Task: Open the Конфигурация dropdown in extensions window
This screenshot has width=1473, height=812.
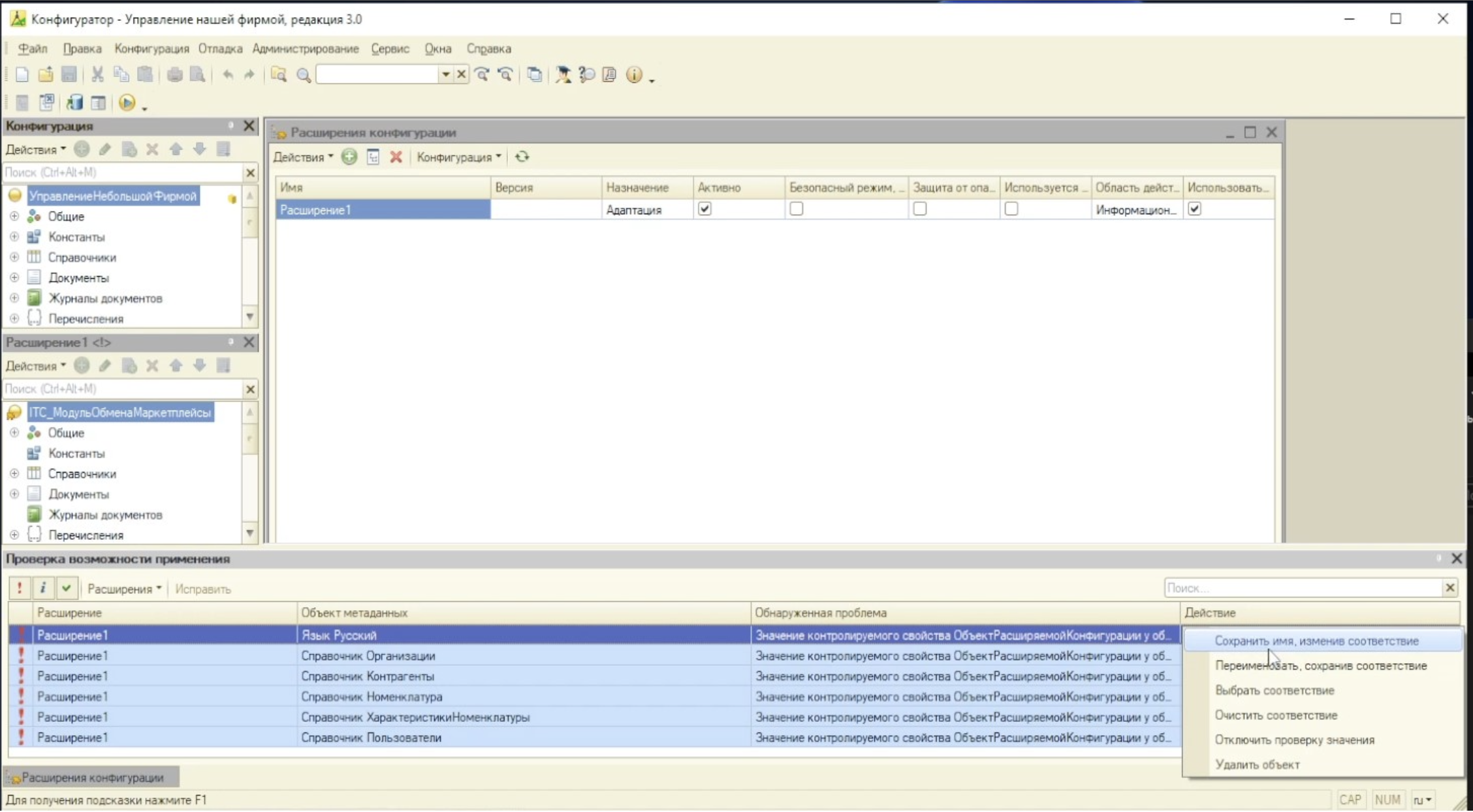Action: pos(459,157)
